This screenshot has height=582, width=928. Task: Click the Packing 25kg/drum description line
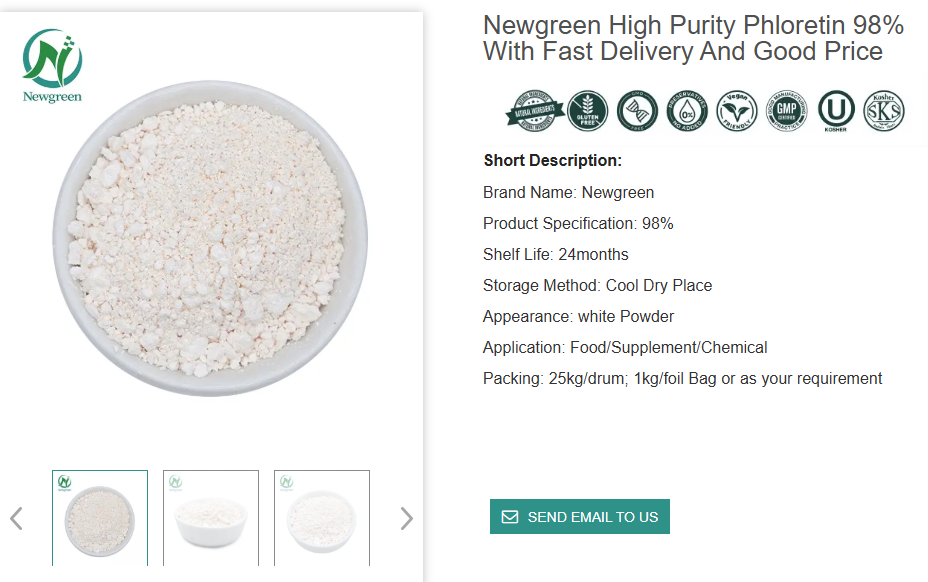tap(682, 378)
